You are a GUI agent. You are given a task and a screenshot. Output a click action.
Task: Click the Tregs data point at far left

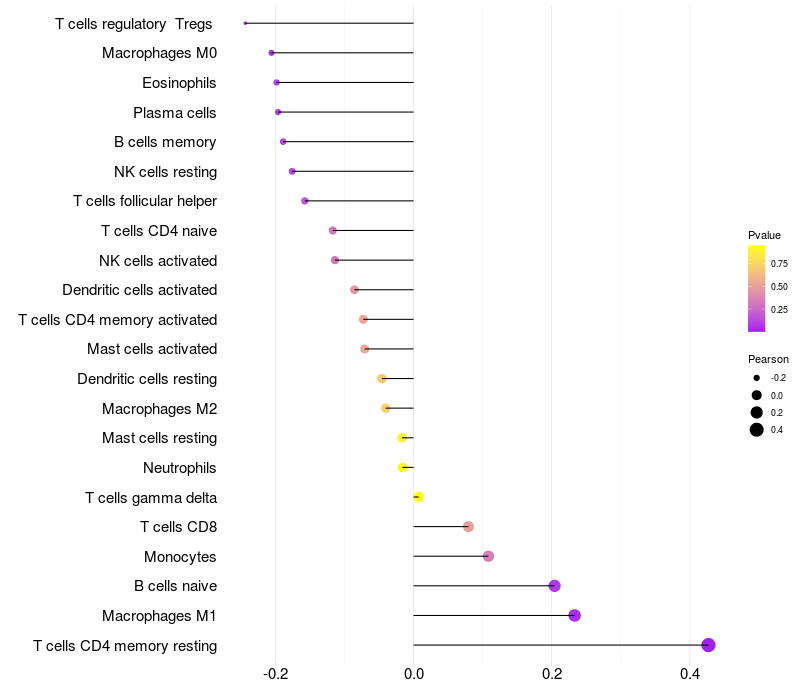245,23
